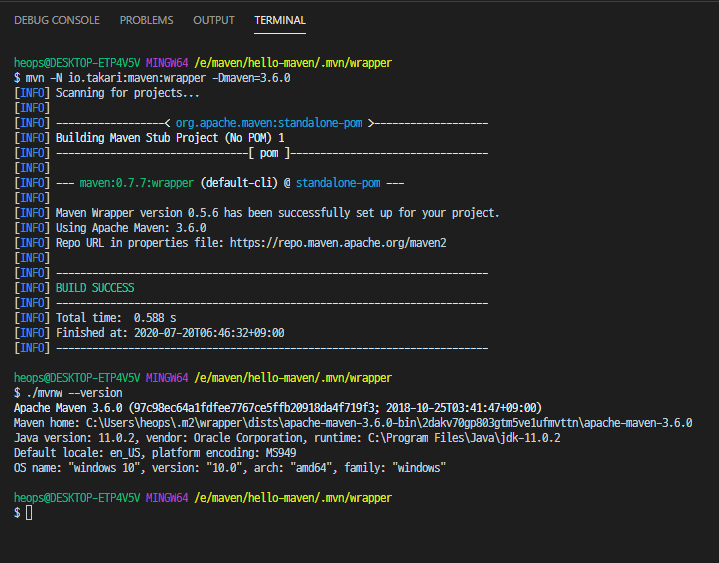Open the PROBLEMS tab
The width and height of the screenshot is (719, 563).
point(146,20)
